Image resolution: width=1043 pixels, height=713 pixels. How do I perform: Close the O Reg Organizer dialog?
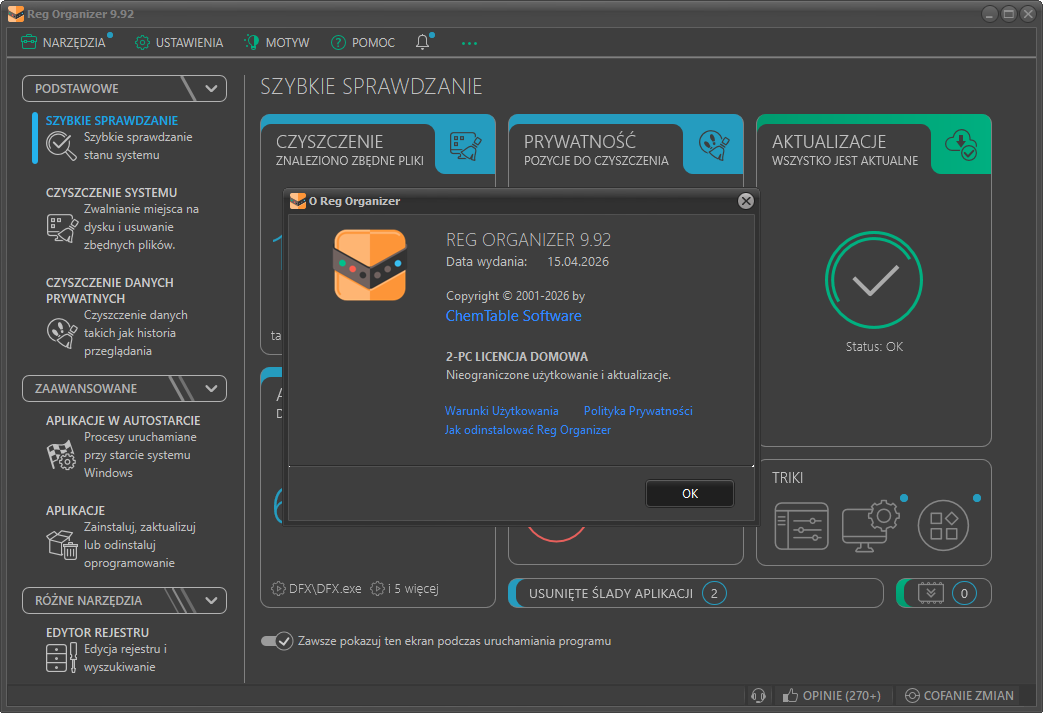coord(746,201)
